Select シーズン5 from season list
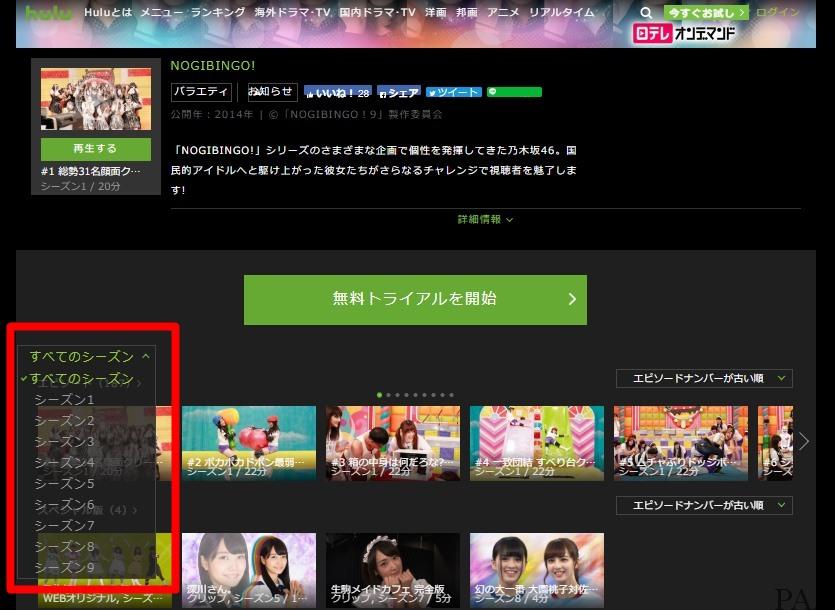Viewport: 835px width, 610px height. click(x=64, y=483)
